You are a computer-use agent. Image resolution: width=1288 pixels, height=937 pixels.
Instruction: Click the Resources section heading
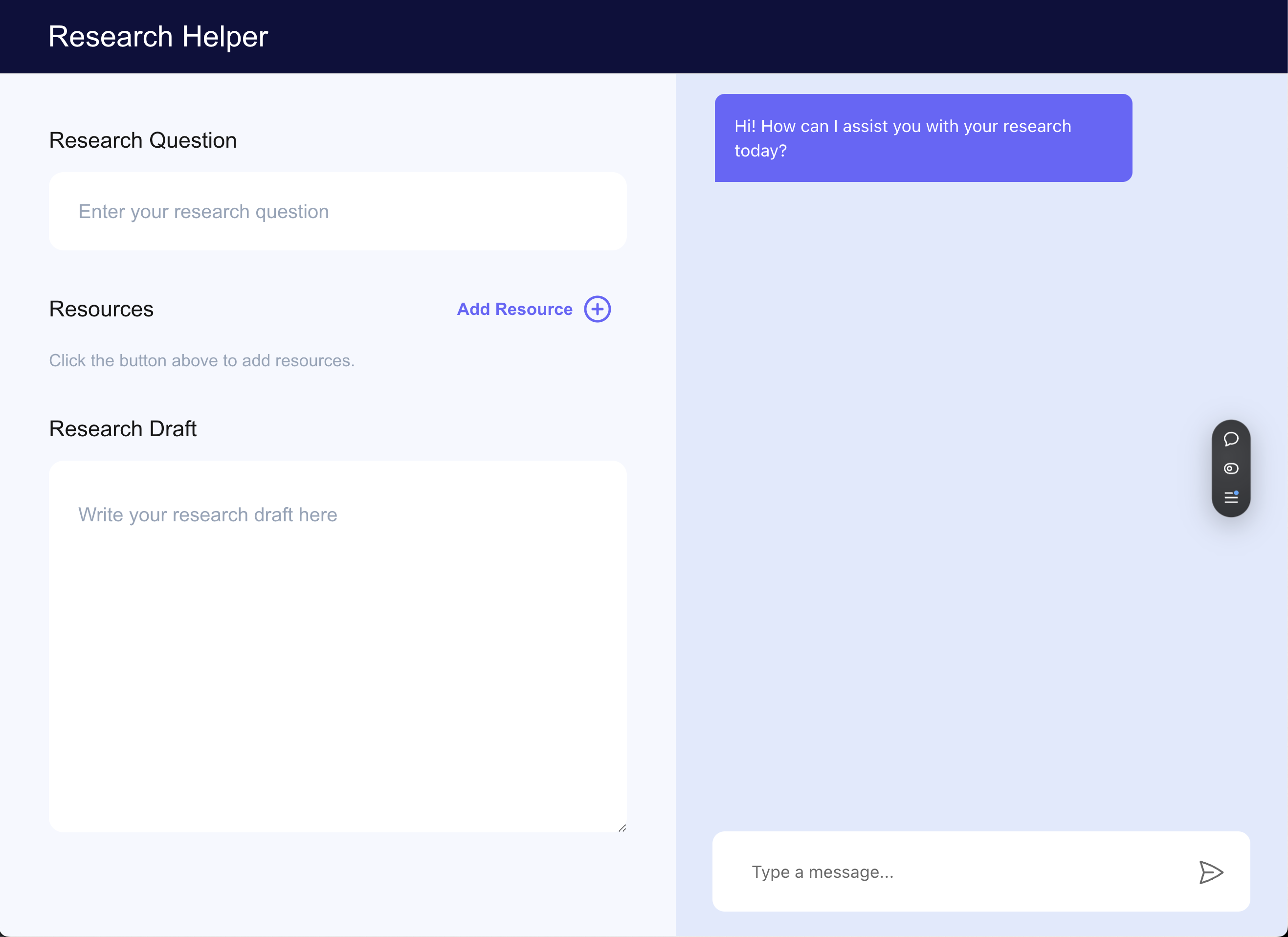pyautogui.click(x=101, y=309)
